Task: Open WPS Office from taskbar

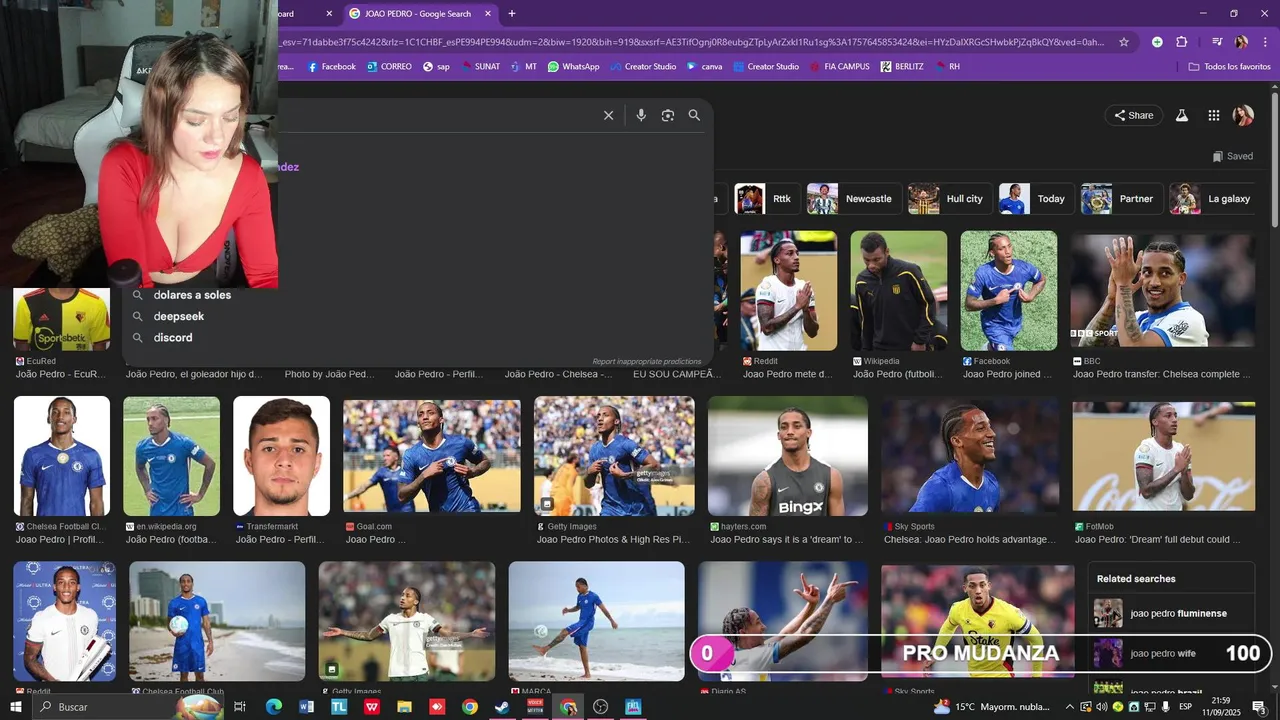Action: pos(372,707)
